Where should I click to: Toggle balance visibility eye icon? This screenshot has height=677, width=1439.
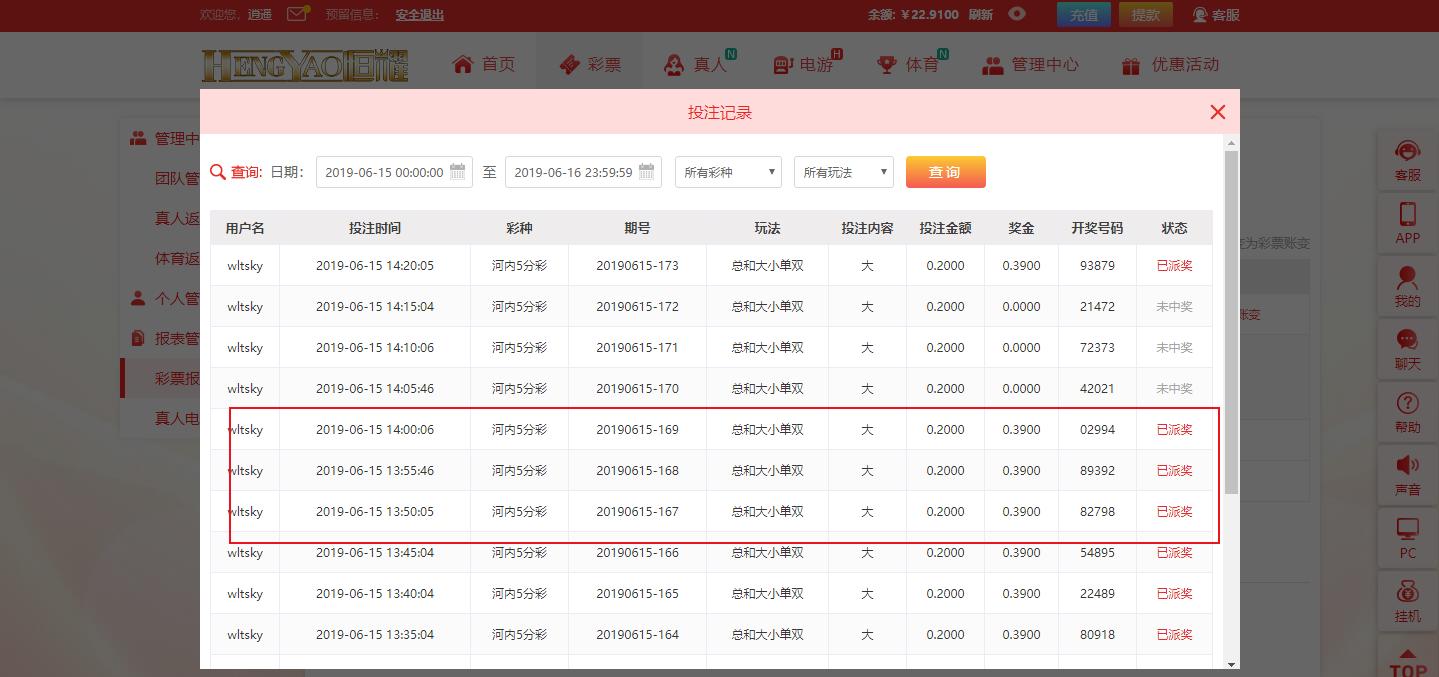coord(1017,14)
